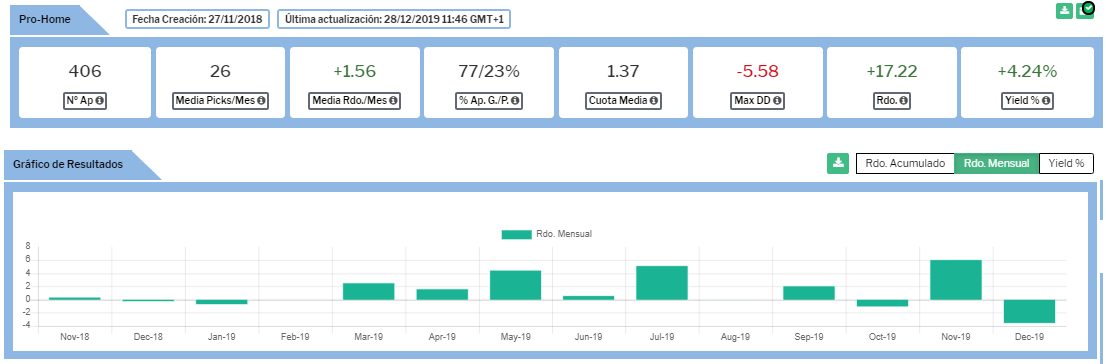Select the 26 picks-per-month value

point(220,71)
